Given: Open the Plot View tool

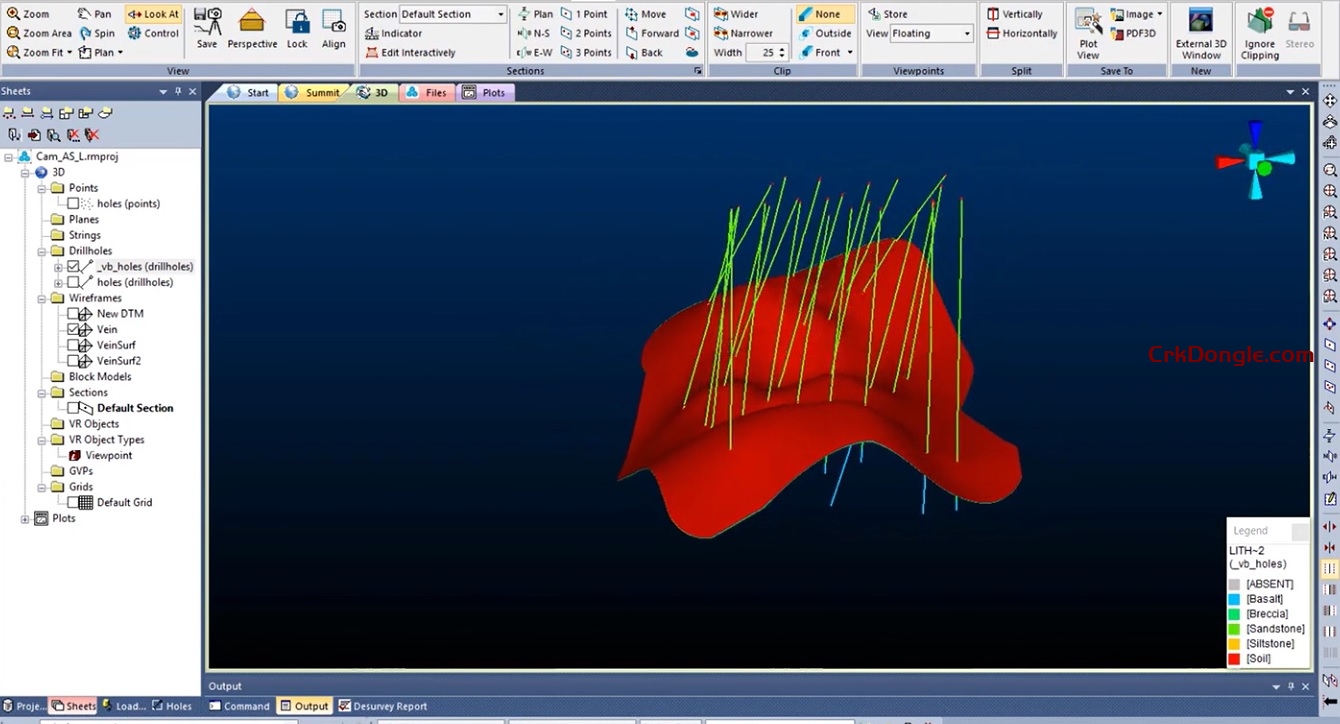Looking at the screenshot, I should [1087, 33].
